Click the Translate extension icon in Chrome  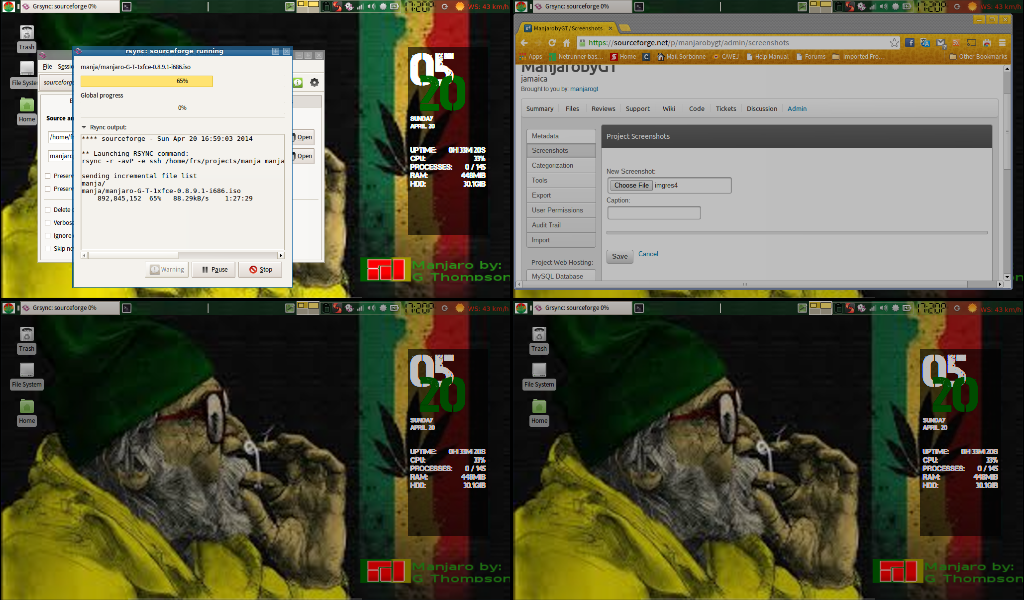coord(925,42)
